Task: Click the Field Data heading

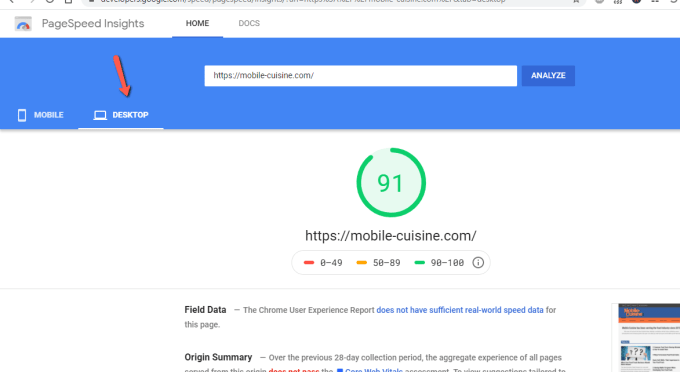Action: [205, 310]
